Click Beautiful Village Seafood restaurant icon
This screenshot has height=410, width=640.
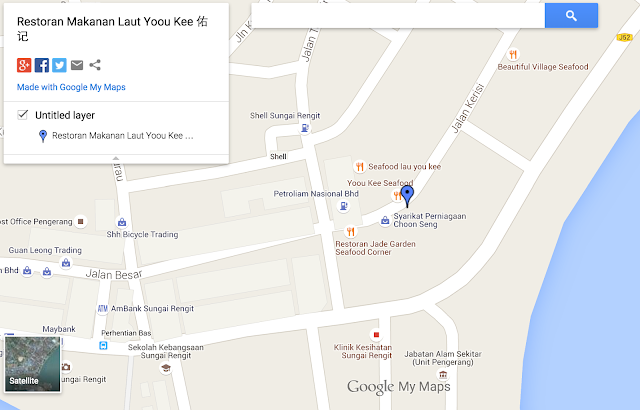pyautogui.click(x=513, y=54)
